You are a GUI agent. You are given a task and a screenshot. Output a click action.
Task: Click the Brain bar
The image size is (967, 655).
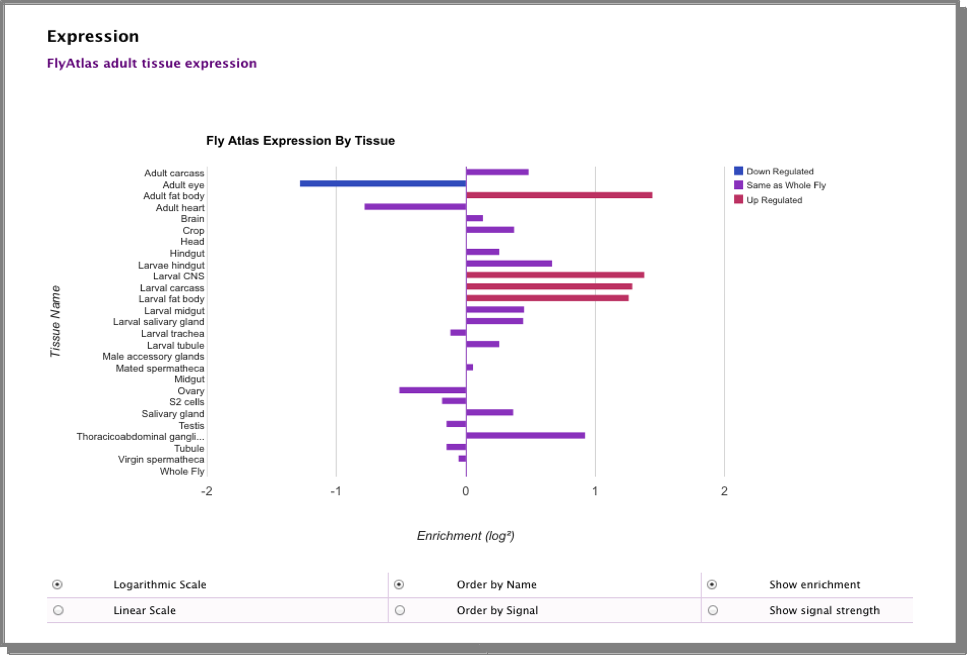coord(474,218)
